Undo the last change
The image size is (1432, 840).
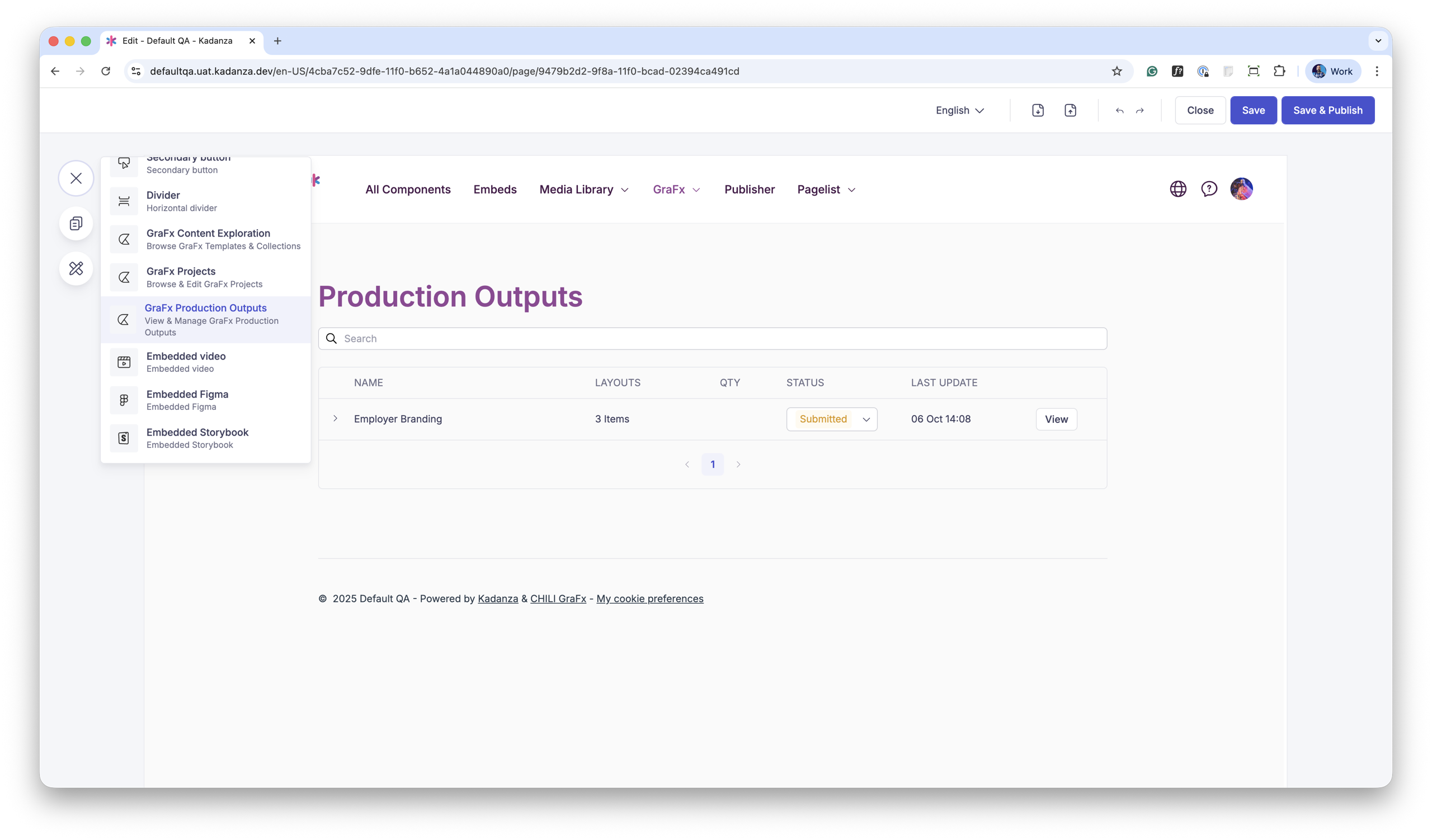(x=1119, y=110)
